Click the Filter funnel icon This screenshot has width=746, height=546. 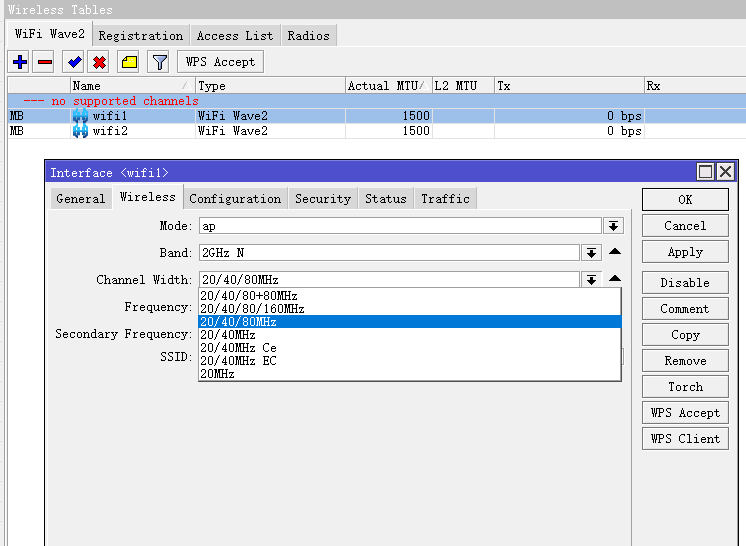coord(159,62)
